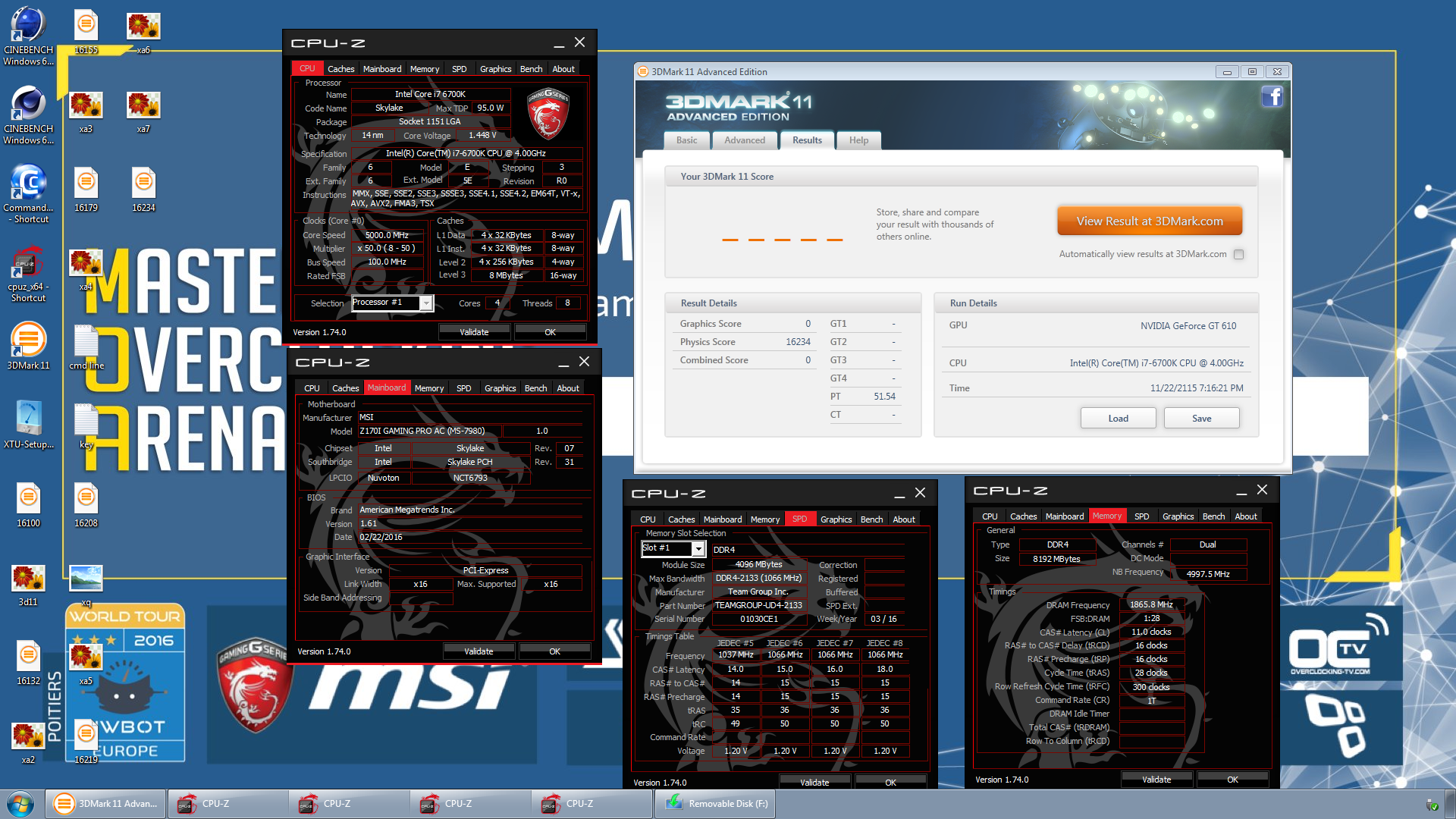This screenshot has width=1456, height=819.
Task: Open the 16208 result file
Action: tap(86, 504)
